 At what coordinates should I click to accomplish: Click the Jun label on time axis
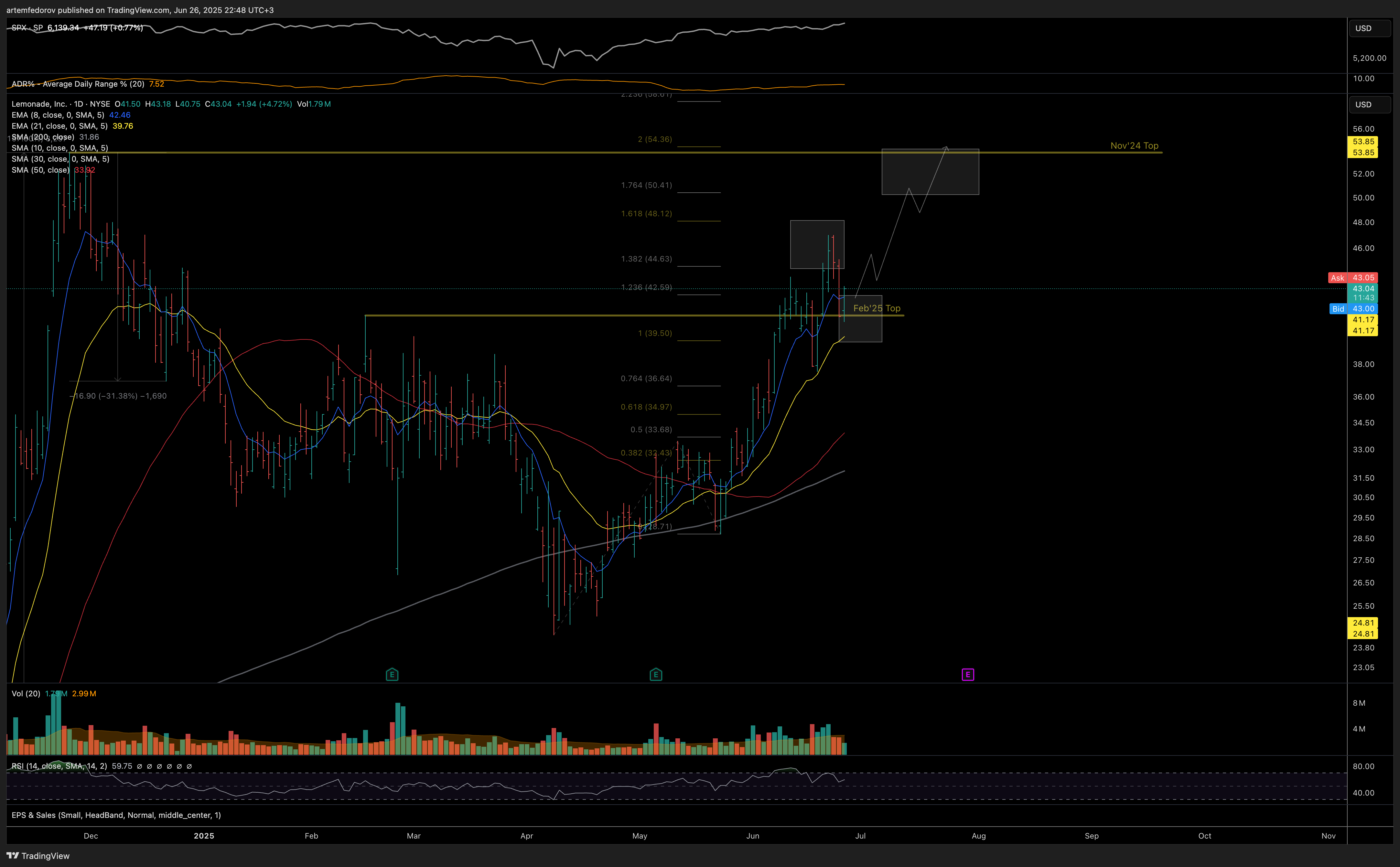pos(752,835)
